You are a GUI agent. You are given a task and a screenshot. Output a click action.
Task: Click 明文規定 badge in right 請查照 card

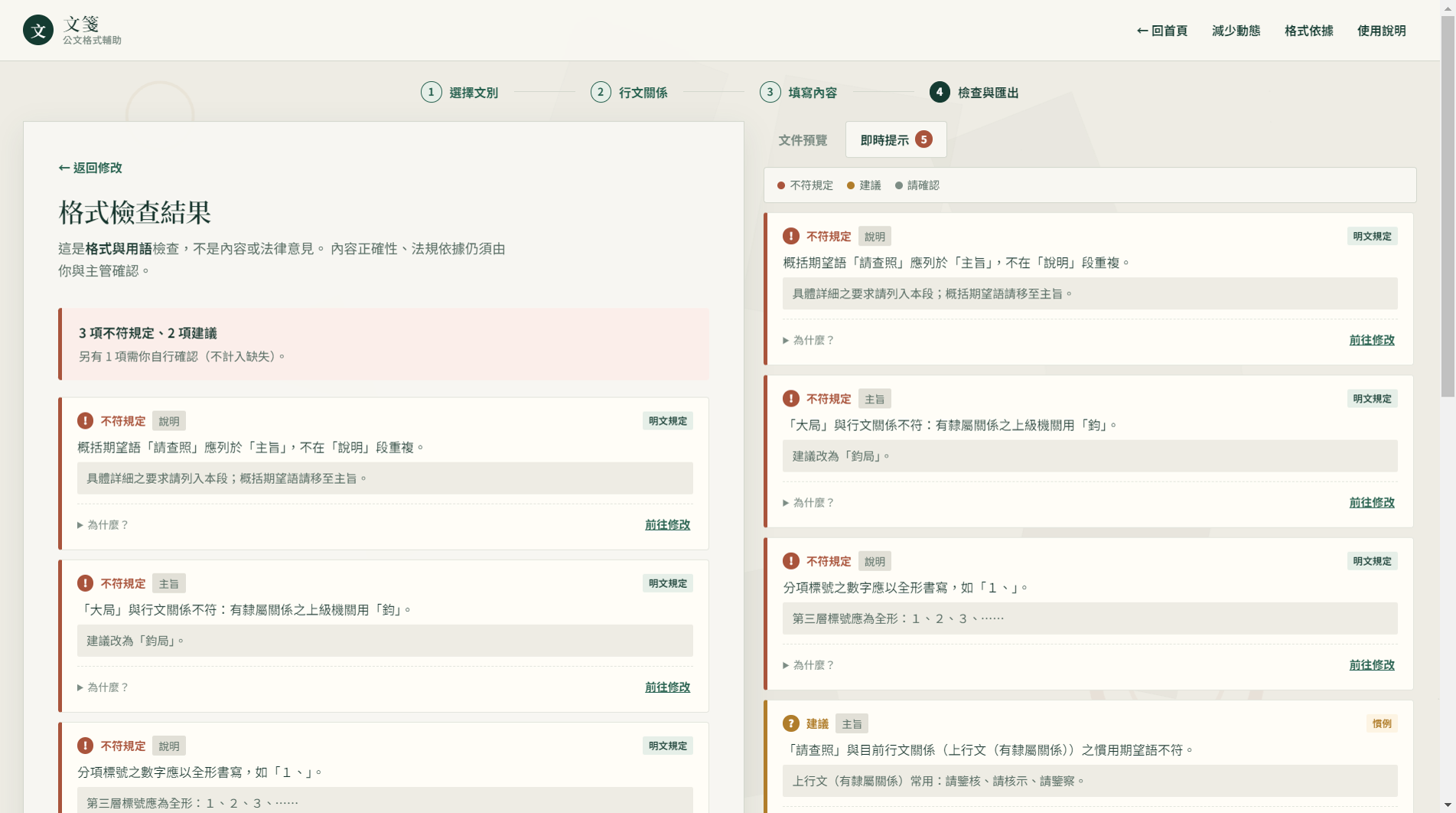(x=1372, y=237)
